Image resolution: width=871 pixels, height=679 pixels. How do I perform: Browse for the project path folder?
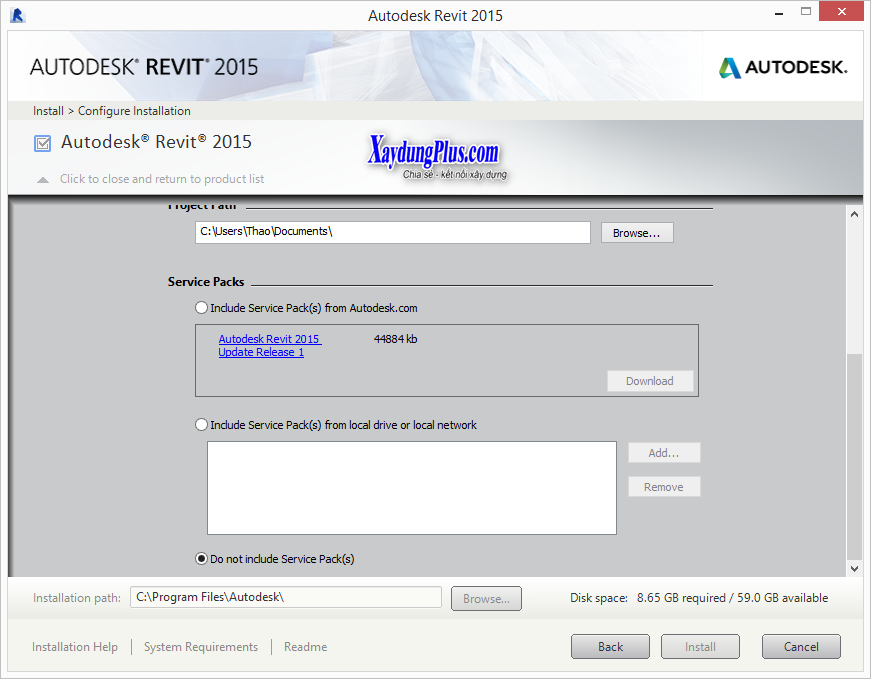pyautogui.click(x=637, y=233)
